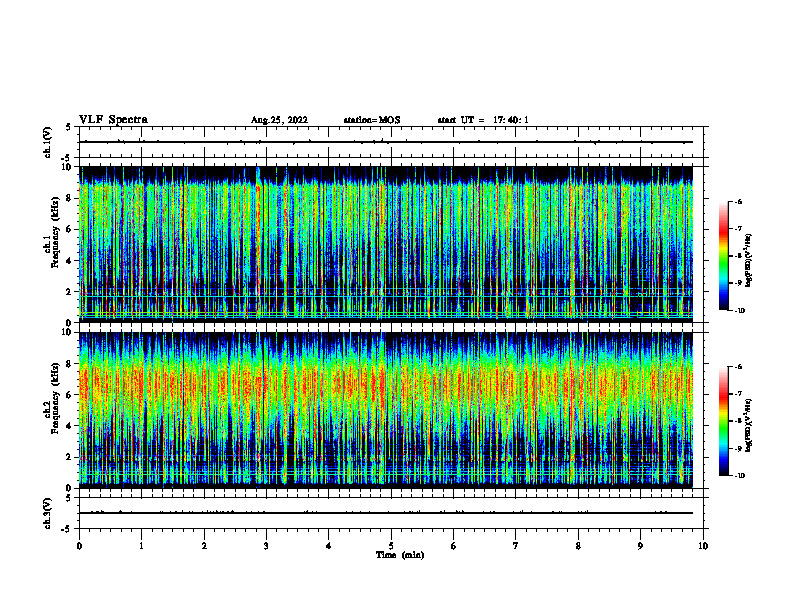Screen dimensions: 792x612
Task: Click time axis tick label '1'
Action: [x=142, y=546]
